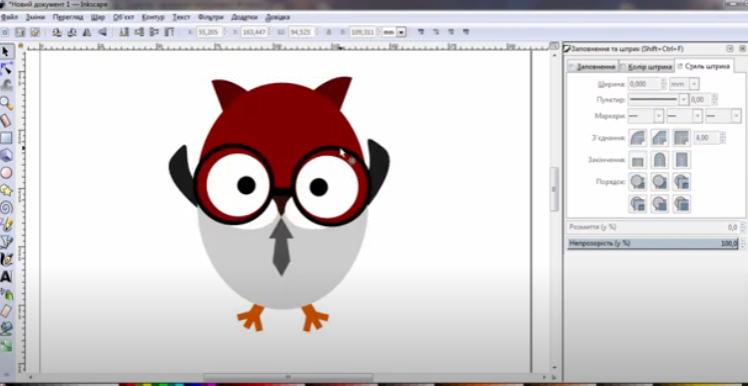Rotate selection 90 degrees counter-clockwise

click(57, 32)
